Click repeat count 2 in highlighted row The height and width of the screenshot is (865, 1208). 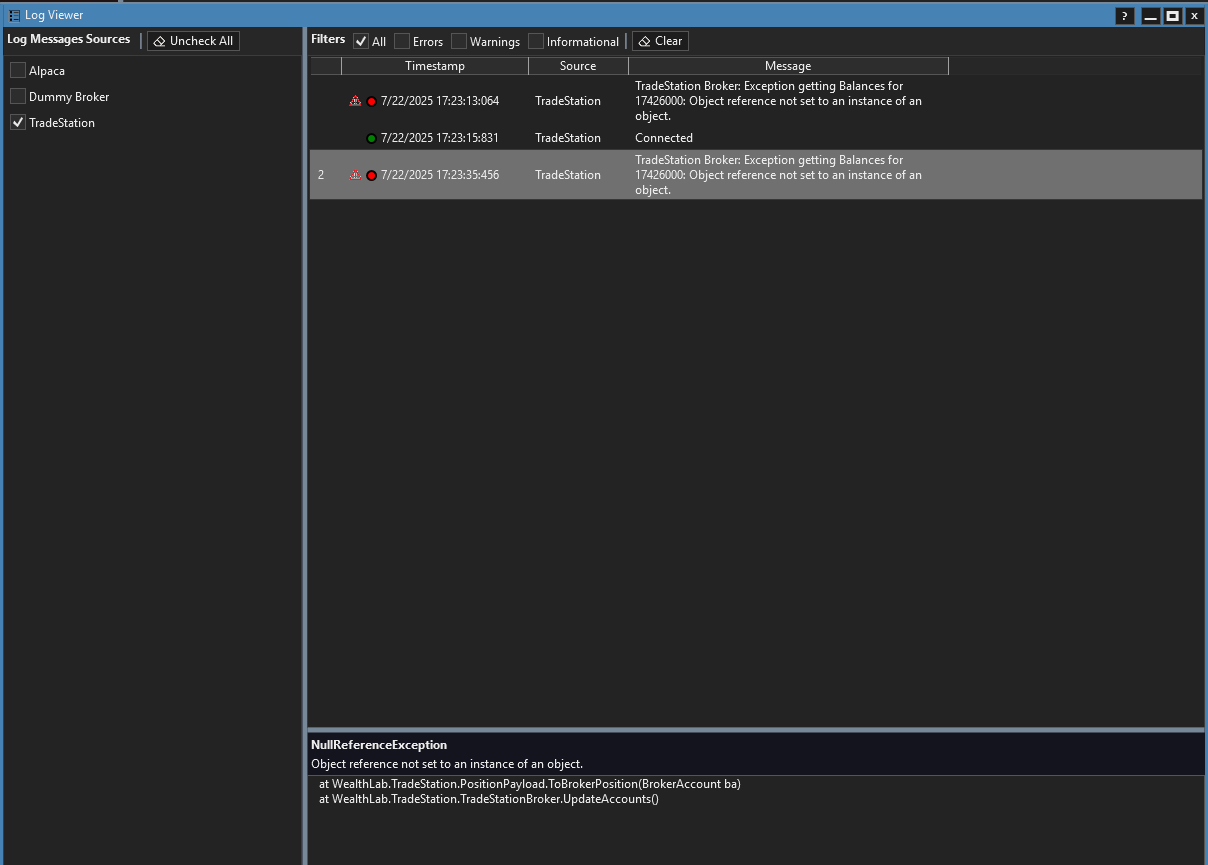(x=321, y=175)
